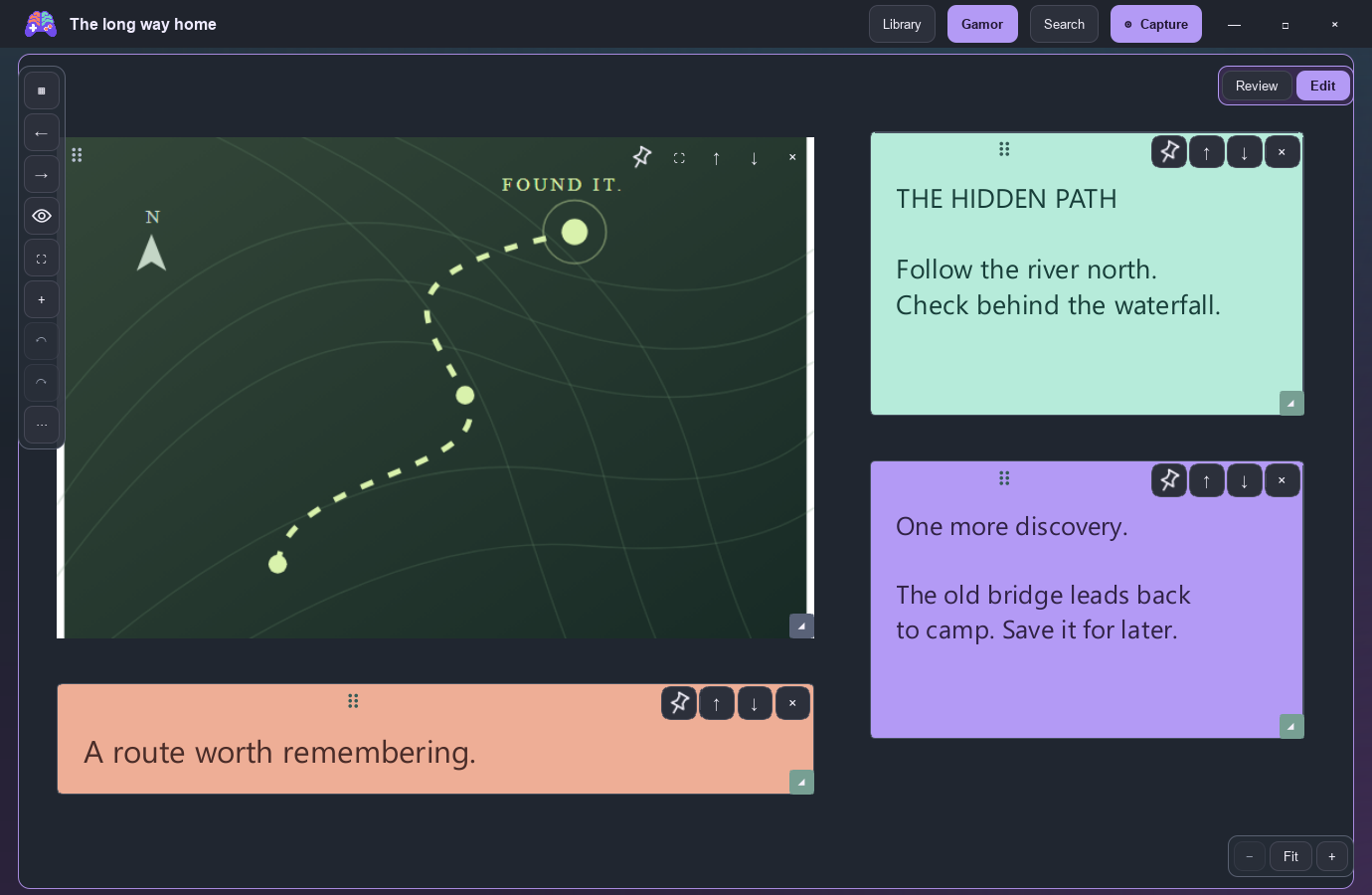Move THE HIDDEN PATH note up

click(x=1207, y=151)
